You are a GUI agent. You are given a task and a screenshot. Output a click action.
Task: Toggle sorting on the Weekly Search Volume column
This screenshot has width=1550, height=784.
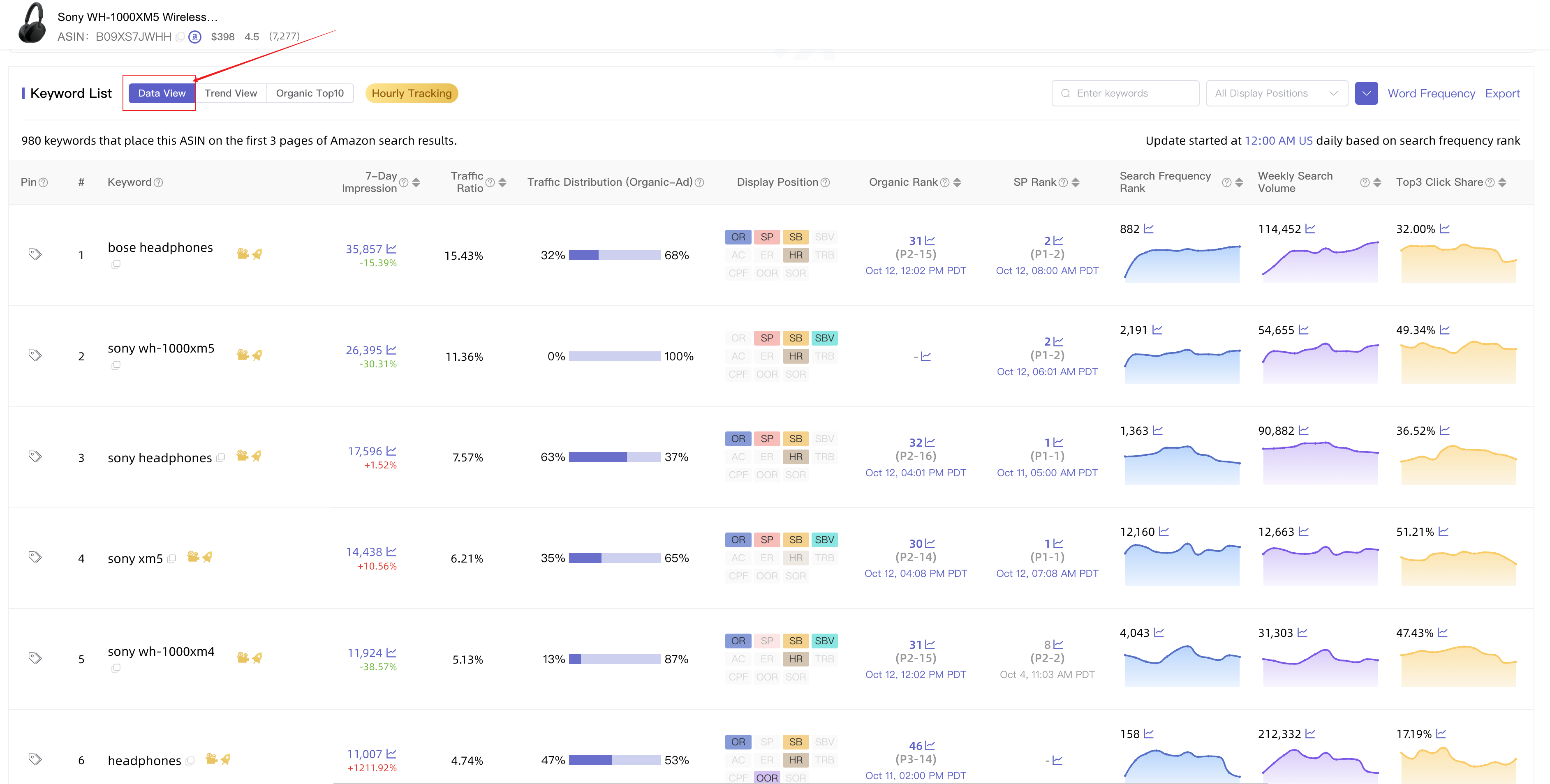pos(1378,182)
